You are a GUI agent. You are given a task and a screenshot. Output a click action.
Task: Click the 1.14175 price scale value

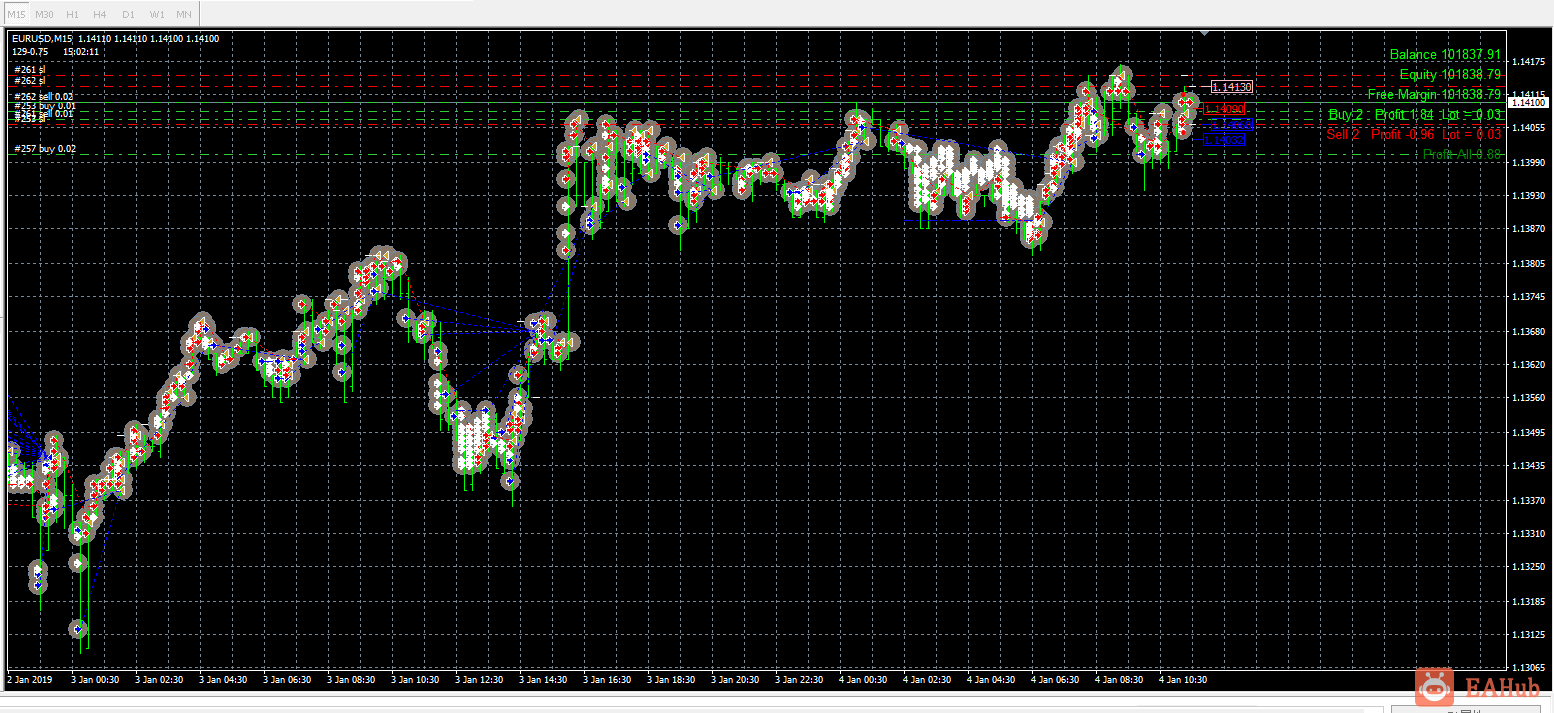coord(1528,62)
